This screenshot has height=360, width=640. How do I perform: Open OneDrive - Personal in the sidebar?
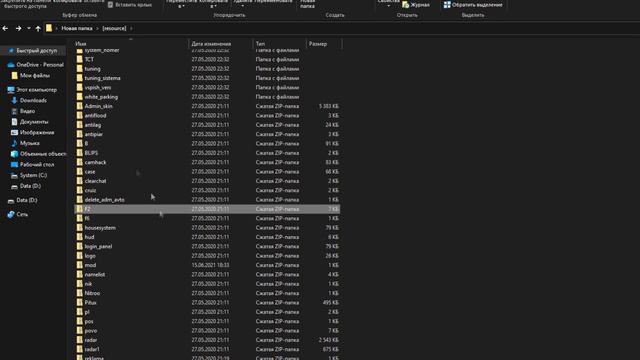click(36, 65)
